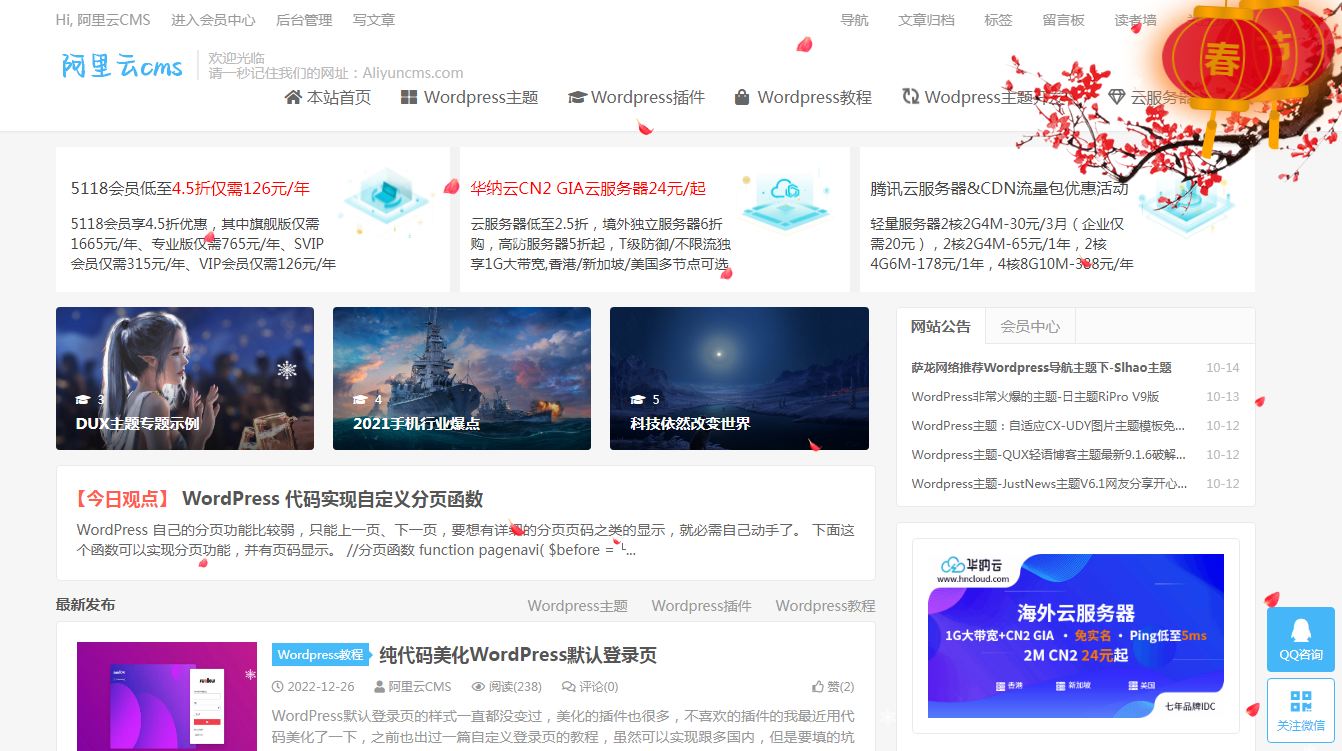Open announcement QUX轻语博客主题最新9.1.6

[1048, 455]
